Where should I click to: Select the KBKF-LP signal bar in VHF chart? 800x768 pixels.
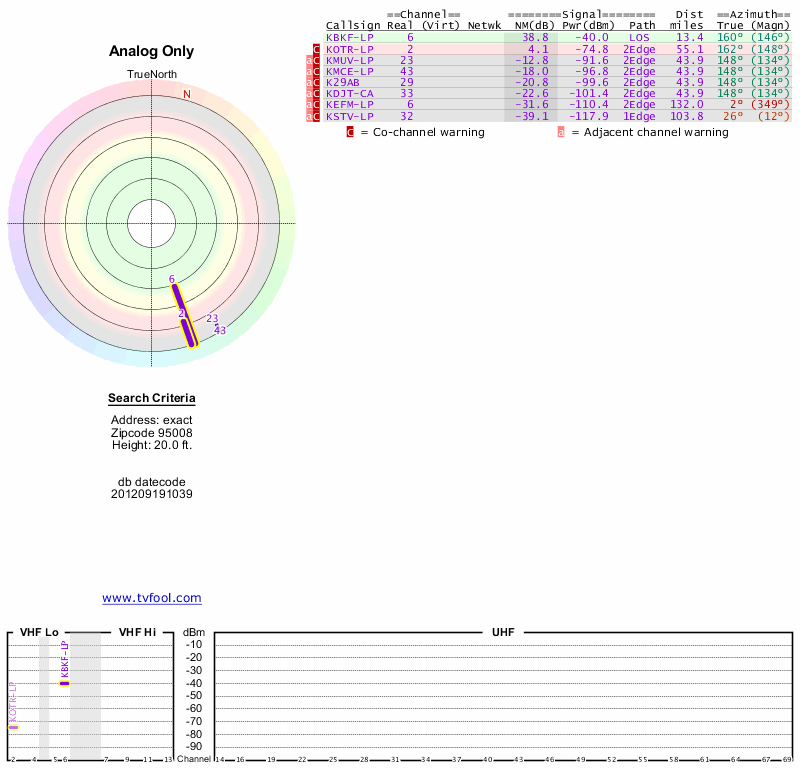pyautogui.click(x=65, y=683)
